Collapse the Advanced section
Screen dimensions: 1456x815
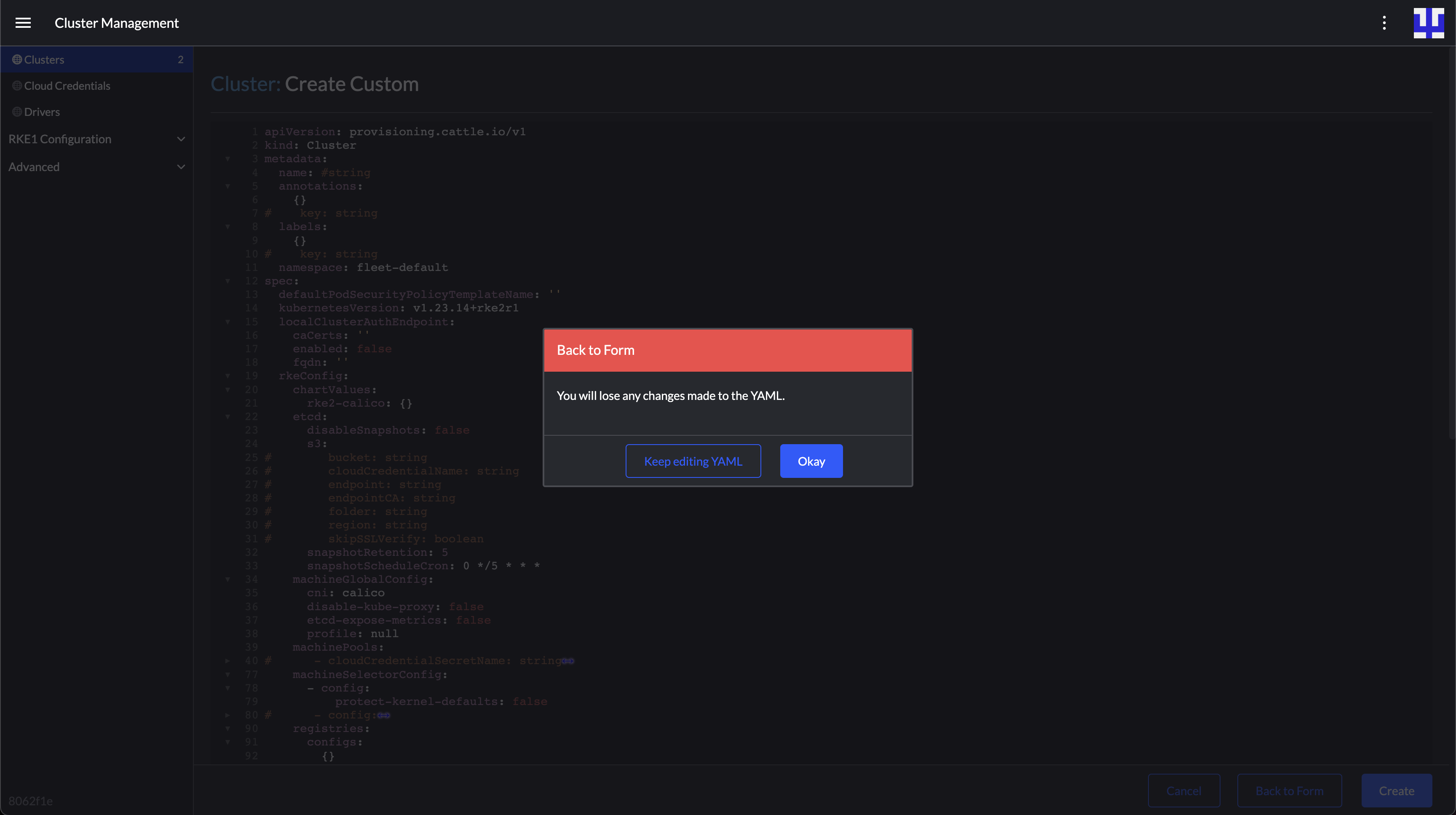click(x=180, y=167)
